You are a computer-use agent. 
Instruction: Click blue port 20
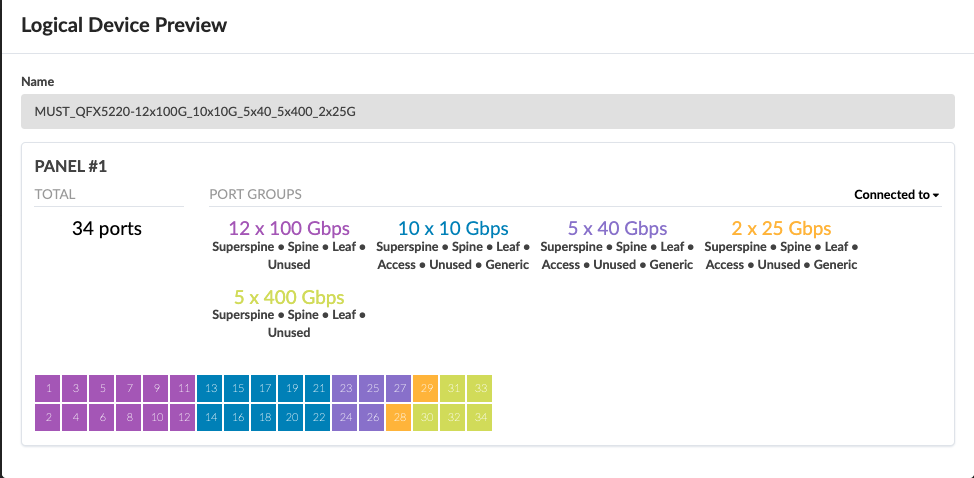291,417
